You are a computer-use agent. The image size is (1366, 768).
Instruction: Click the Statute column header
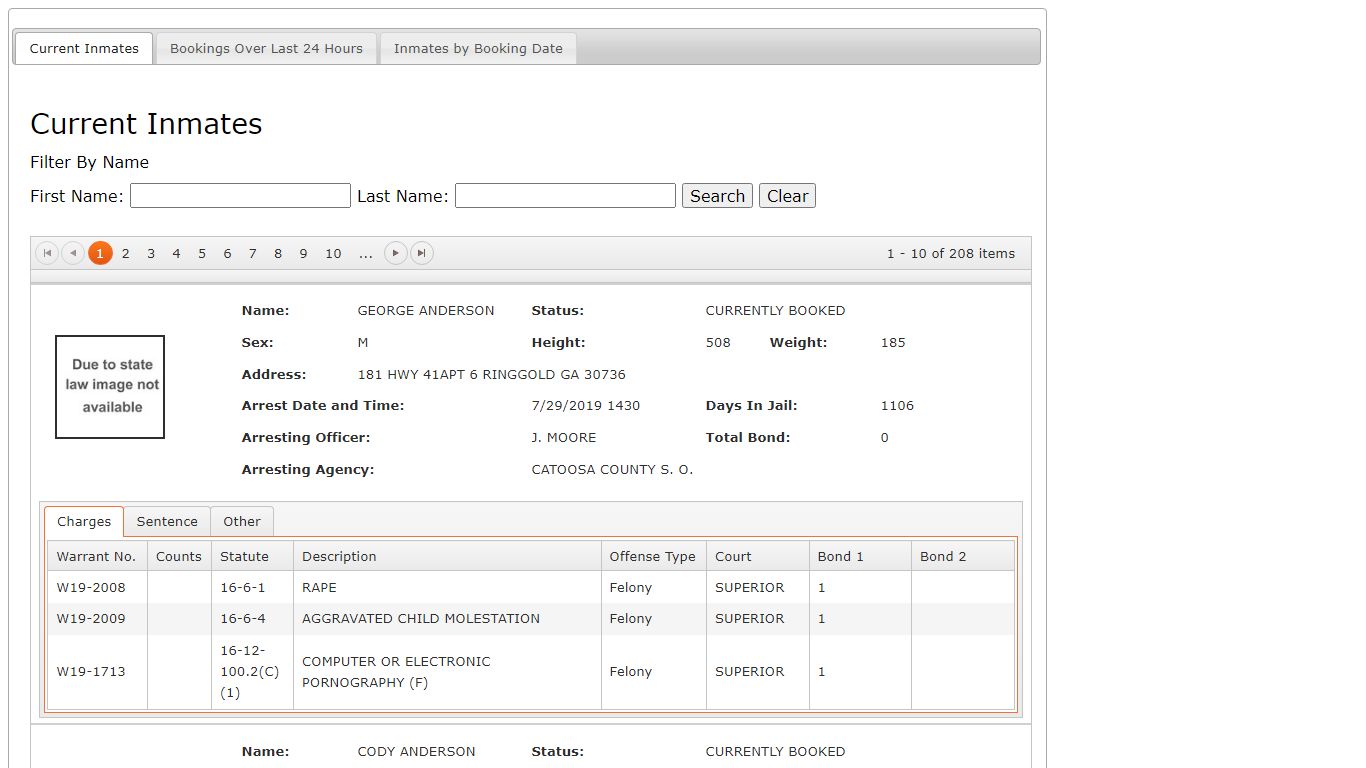252,557
